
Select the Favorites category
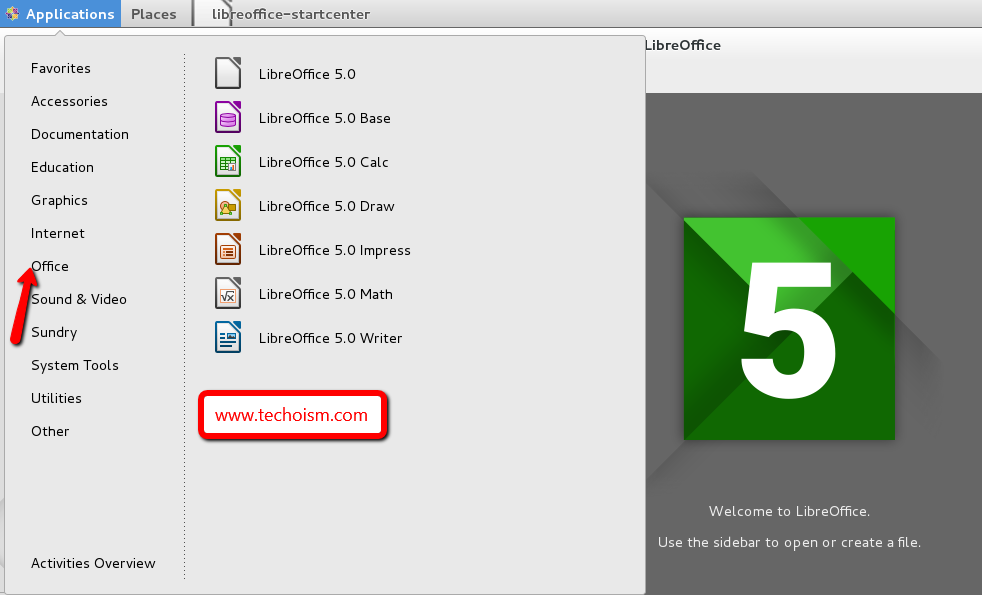coord(61,68)
